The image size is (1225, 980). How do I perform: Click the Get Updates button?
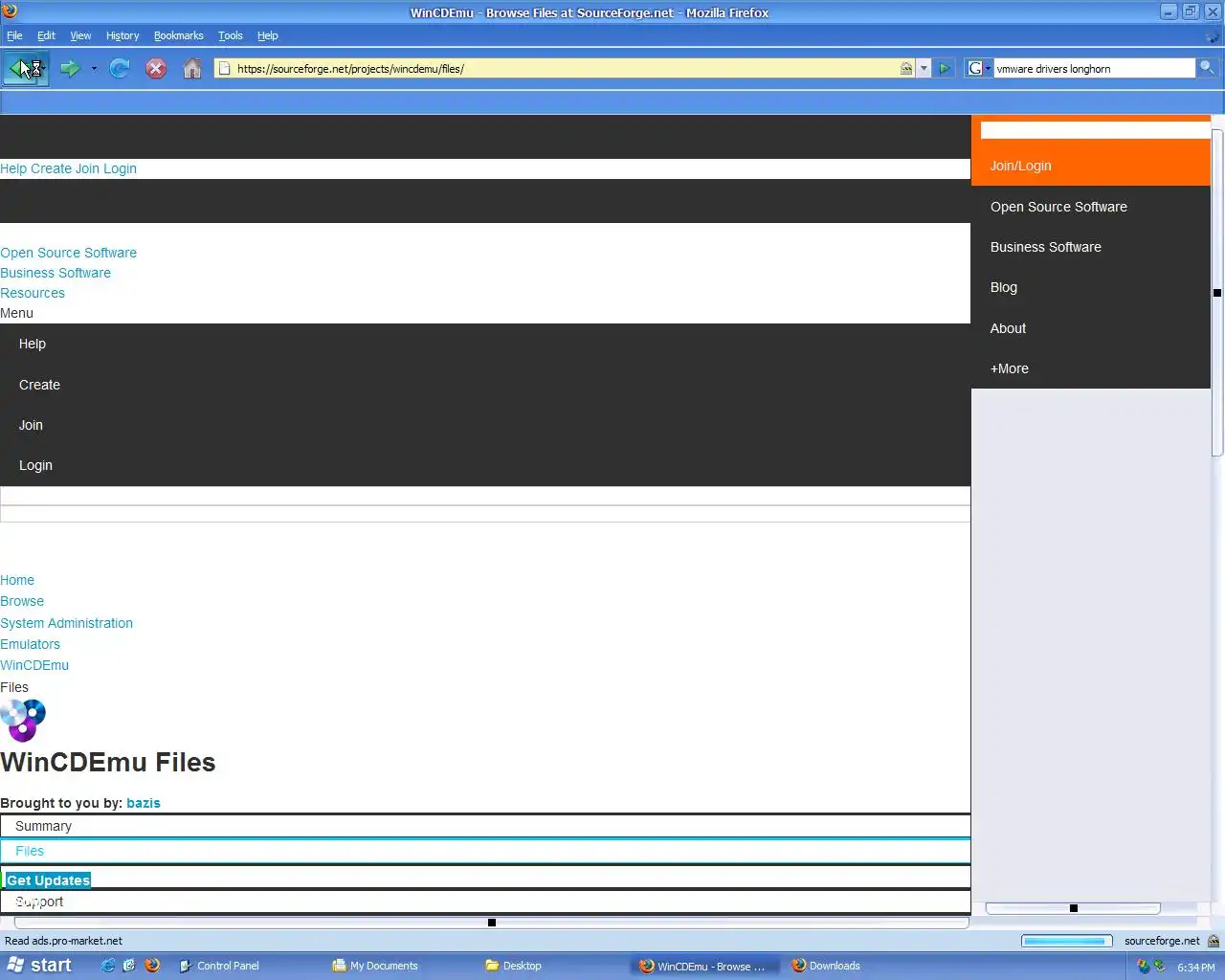48,880
